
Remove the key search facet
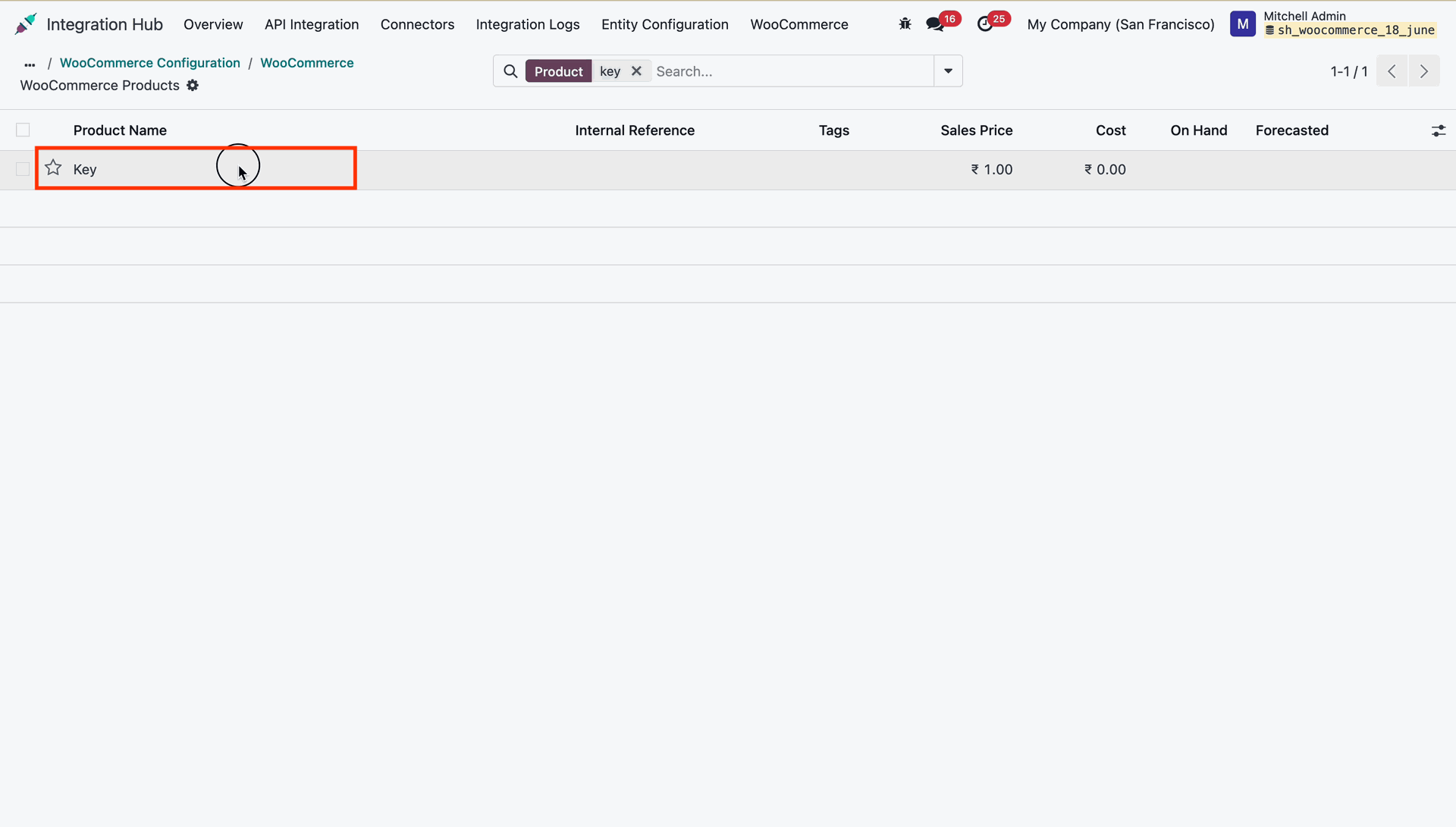(636, 70)
